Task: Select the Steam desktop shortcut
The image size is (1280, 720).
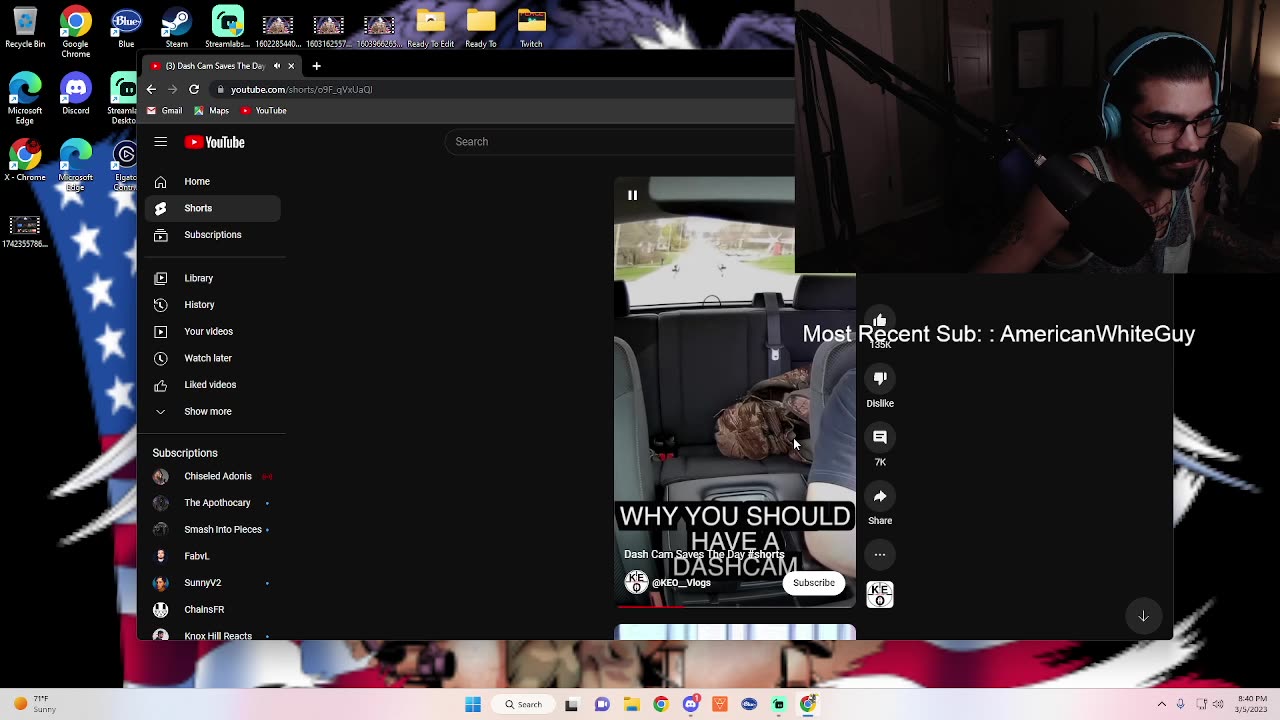Action: tap(176, 29)
